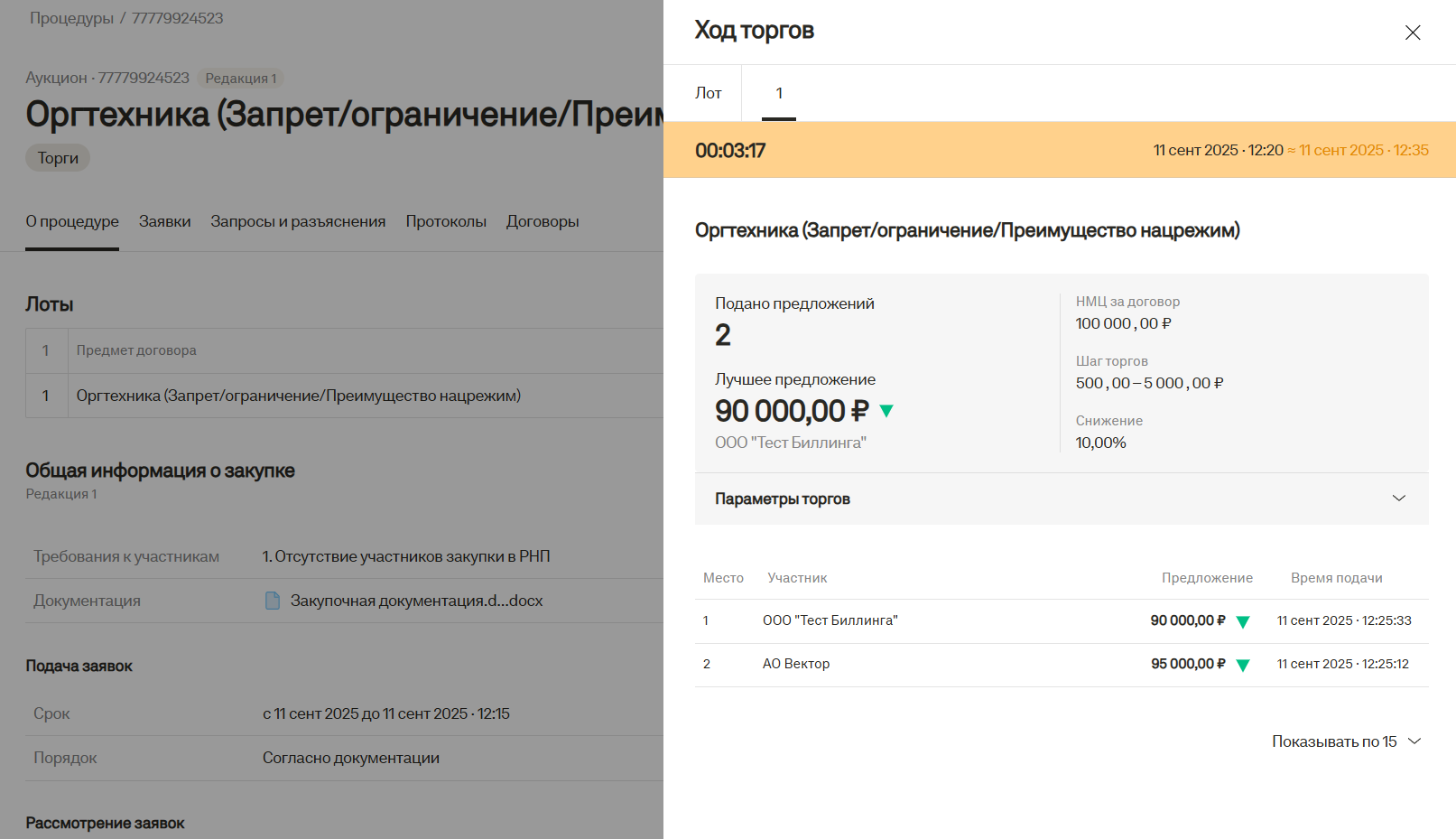
Task: Open the Показывать по 15 dropdown
Action: pyautogui.click(x=1346, y=741)
